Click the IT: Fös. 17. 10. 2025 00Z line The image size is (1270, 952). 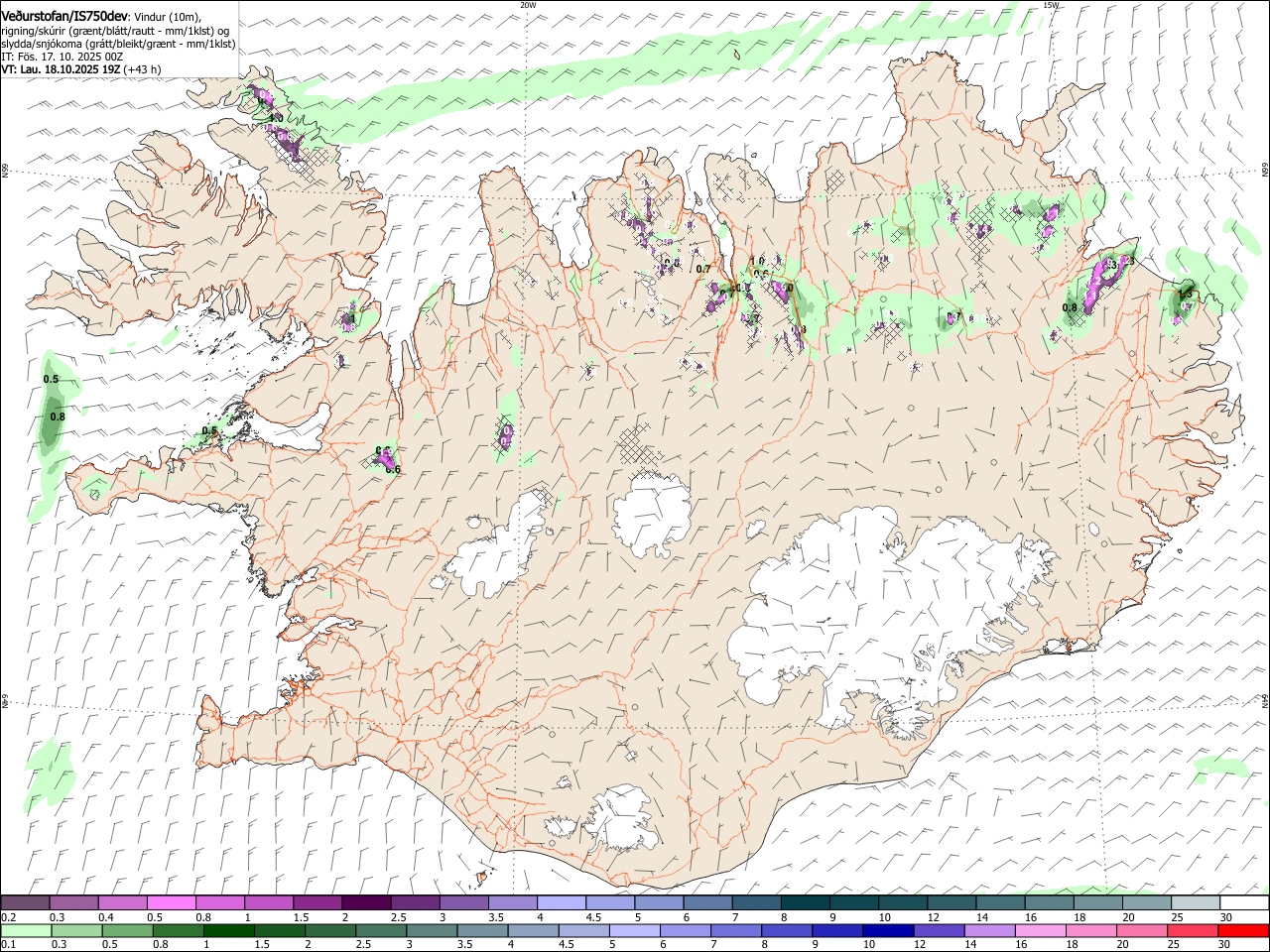tap(62, 57)
